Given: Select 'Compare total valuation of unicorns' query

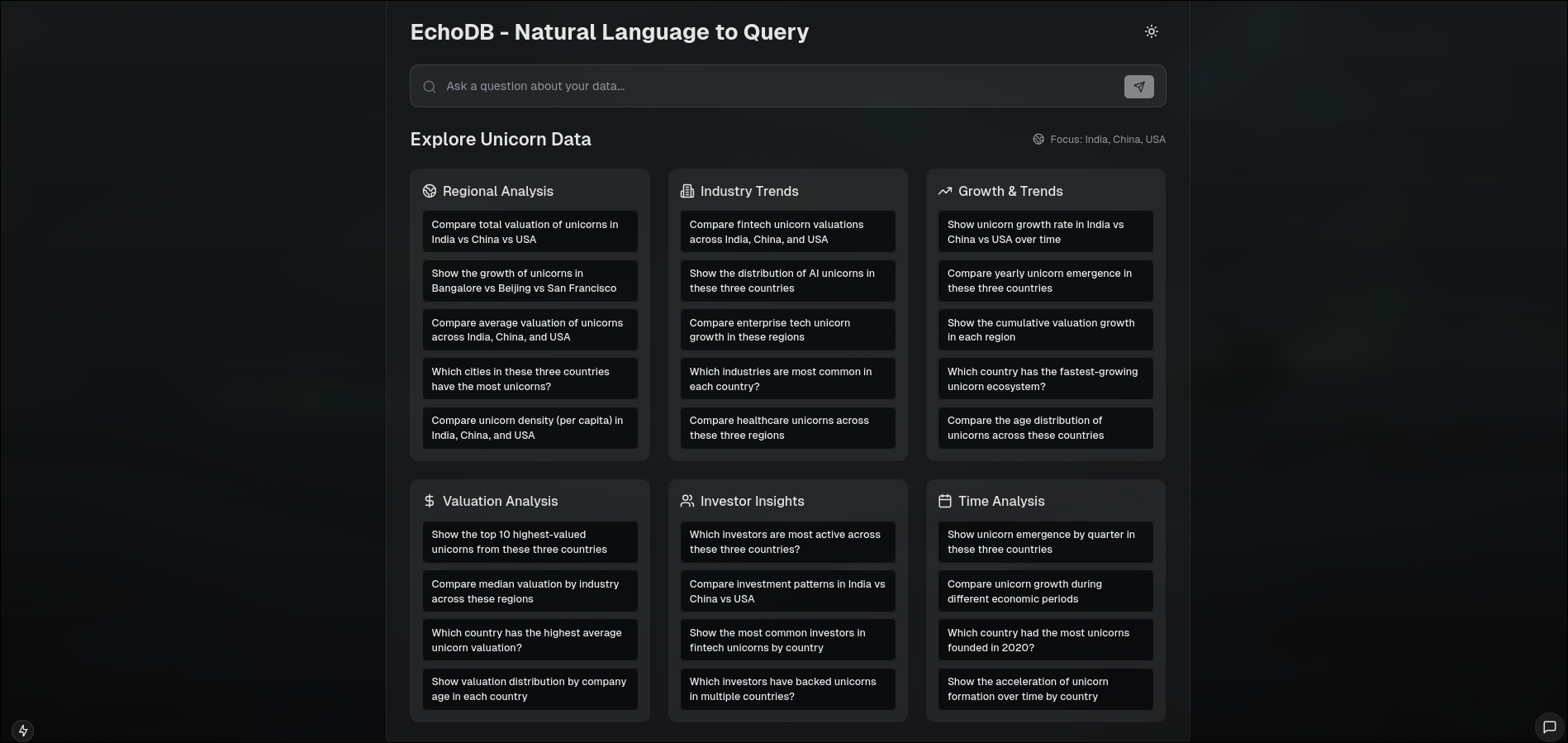Looking at the screenshot, I should 530,231.
